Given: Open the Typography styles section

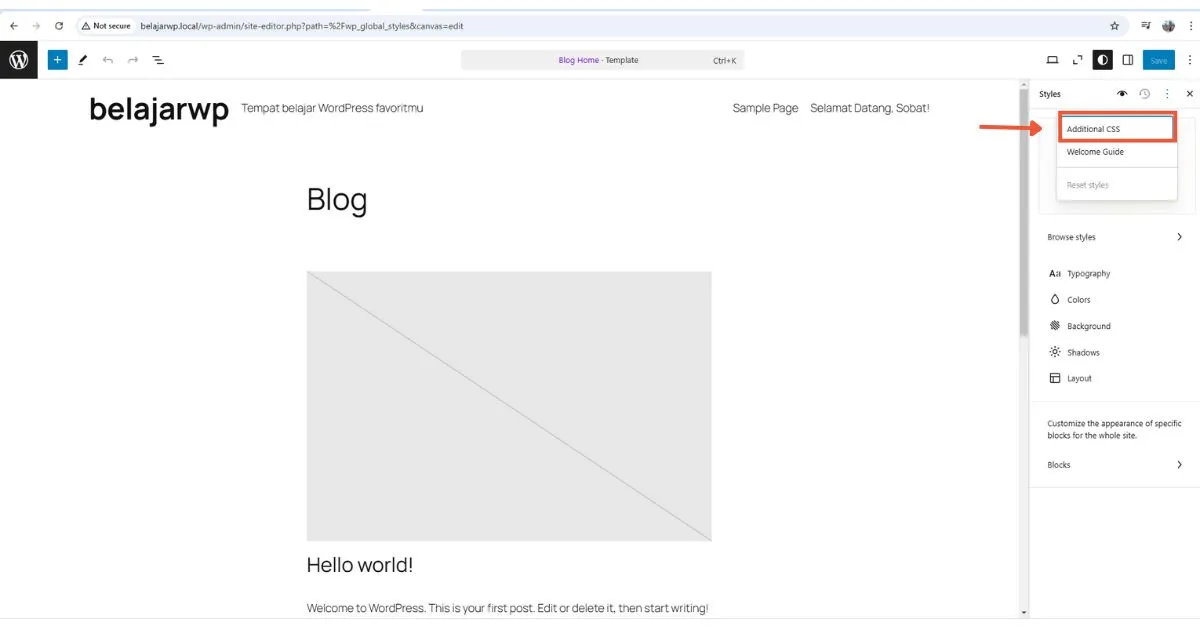Looking at the screenshot, I should 1090,273.
